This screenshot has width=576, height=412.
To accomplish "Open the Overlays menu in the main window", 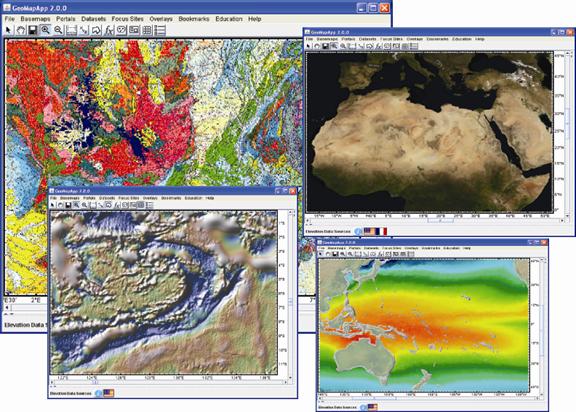I will click(x=161, y=19).
